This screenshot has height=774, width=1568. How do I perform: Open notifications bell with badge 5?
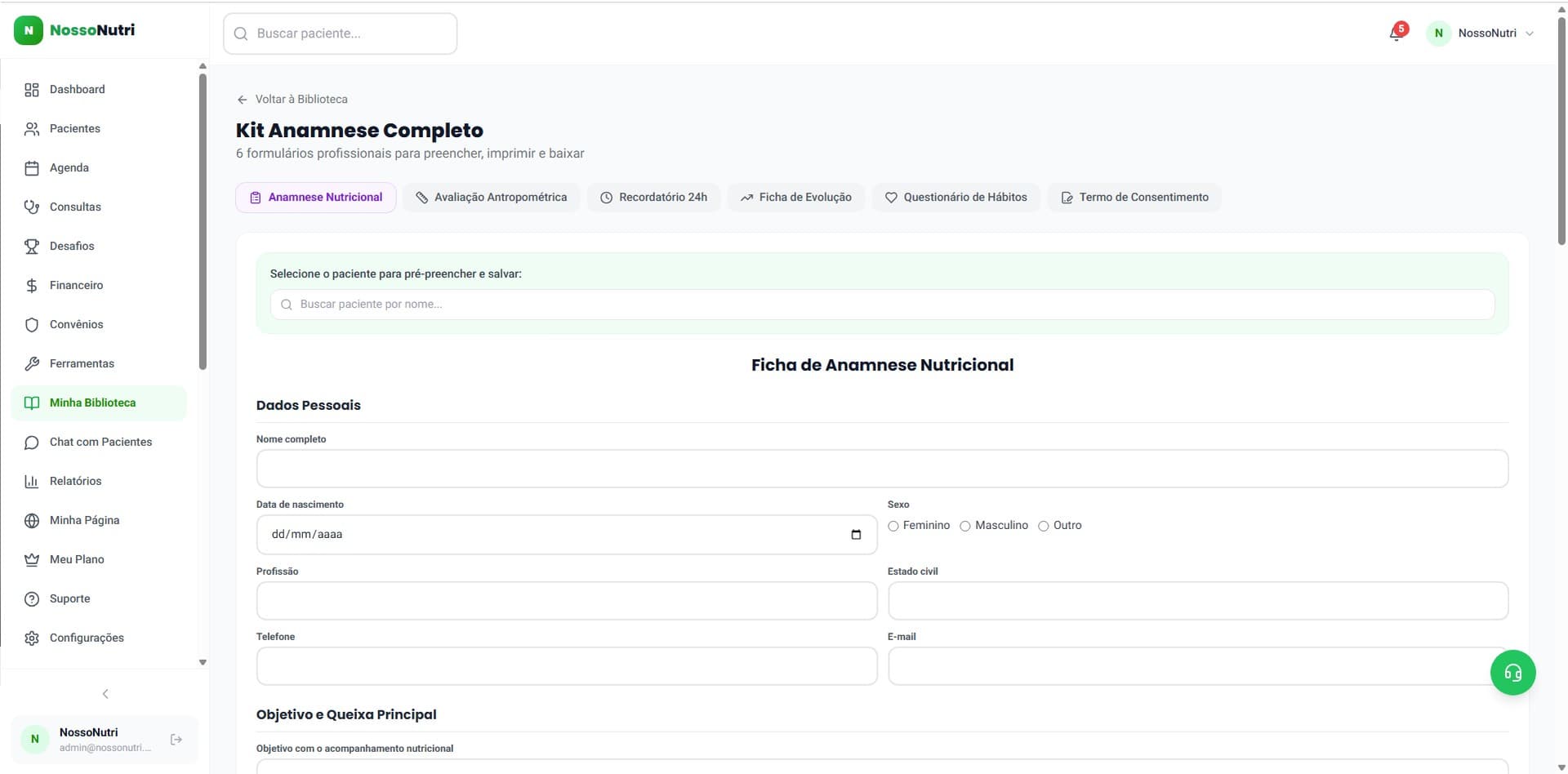point(1396,33)
